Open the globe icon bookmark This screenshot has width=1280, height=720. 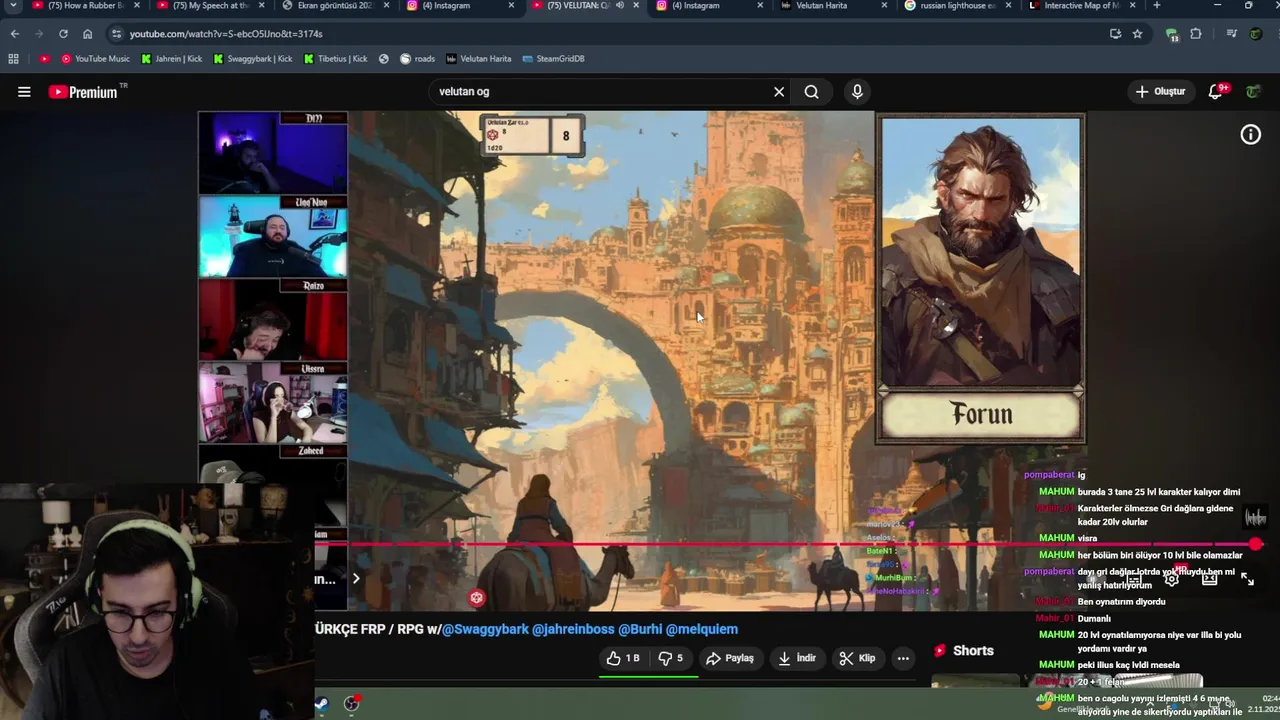tap(383, 59)
